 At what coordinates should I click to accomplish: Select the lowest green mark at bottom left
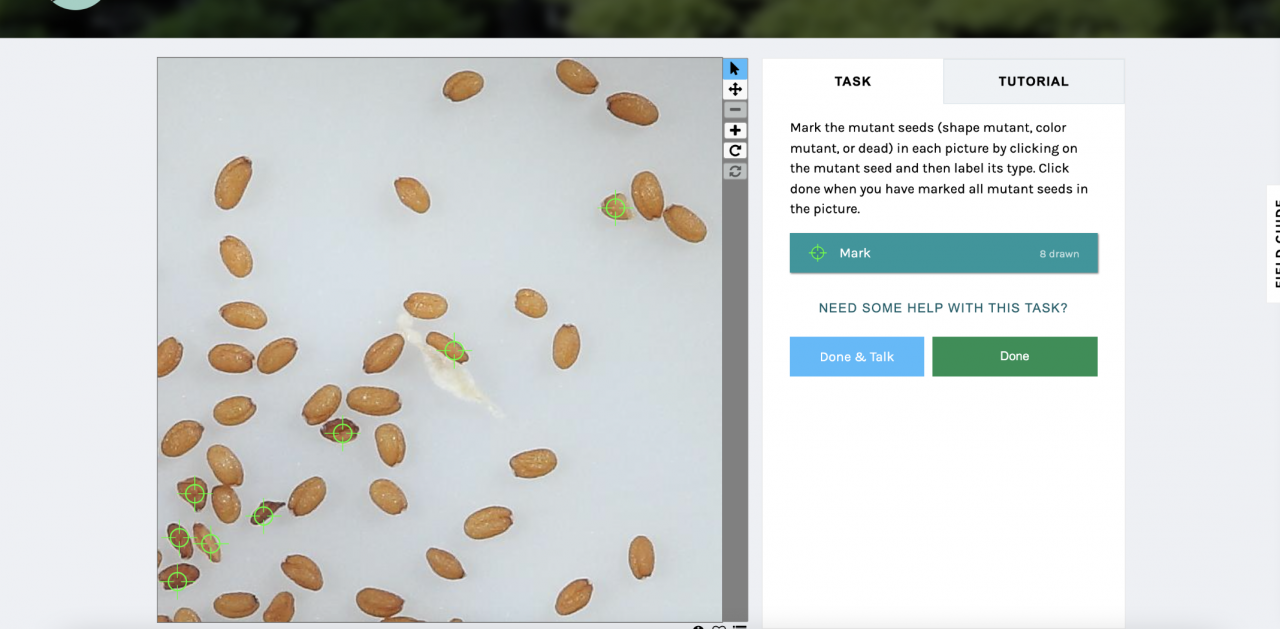coord(177,580)
